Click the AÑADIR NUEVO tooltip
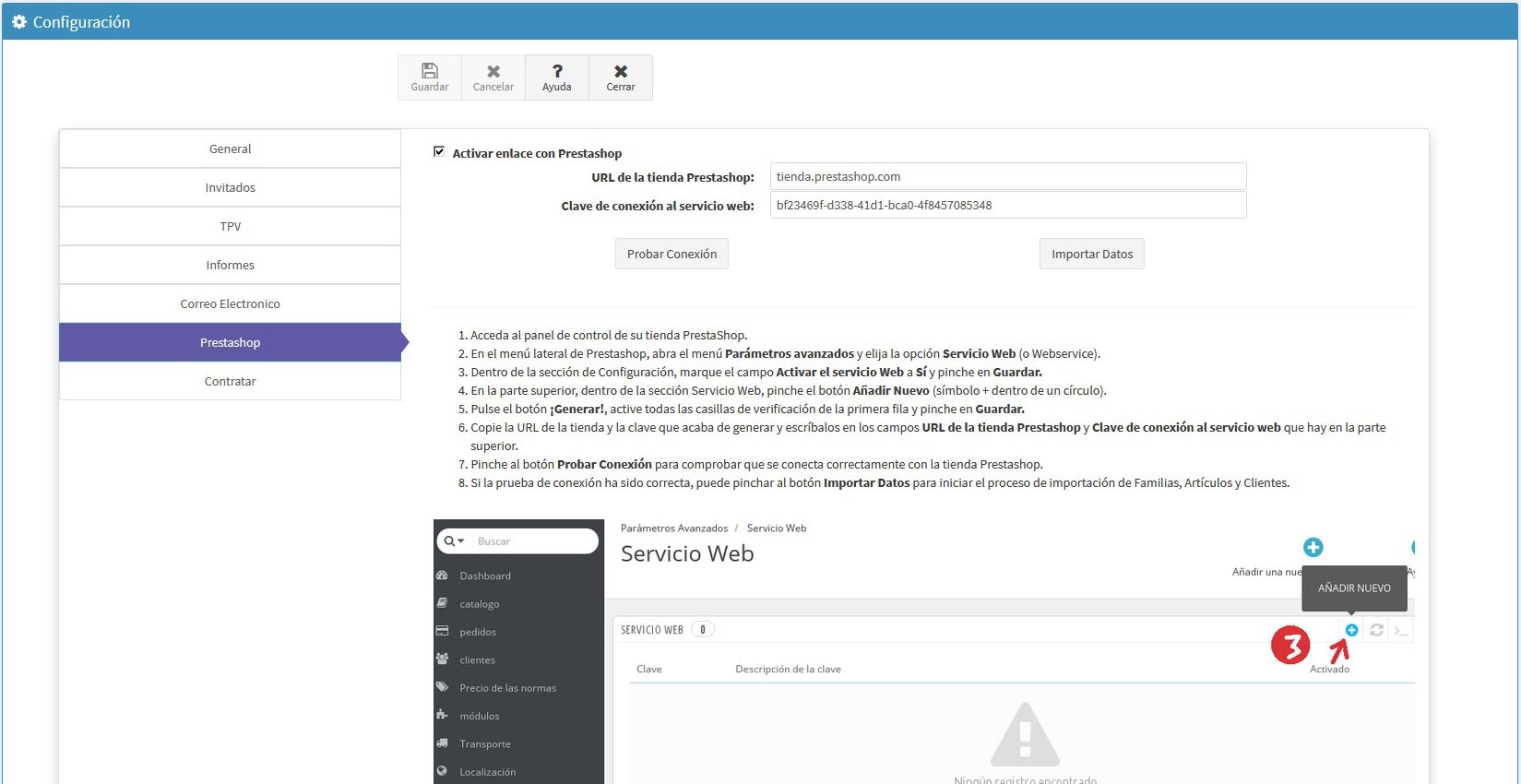 1354,588
